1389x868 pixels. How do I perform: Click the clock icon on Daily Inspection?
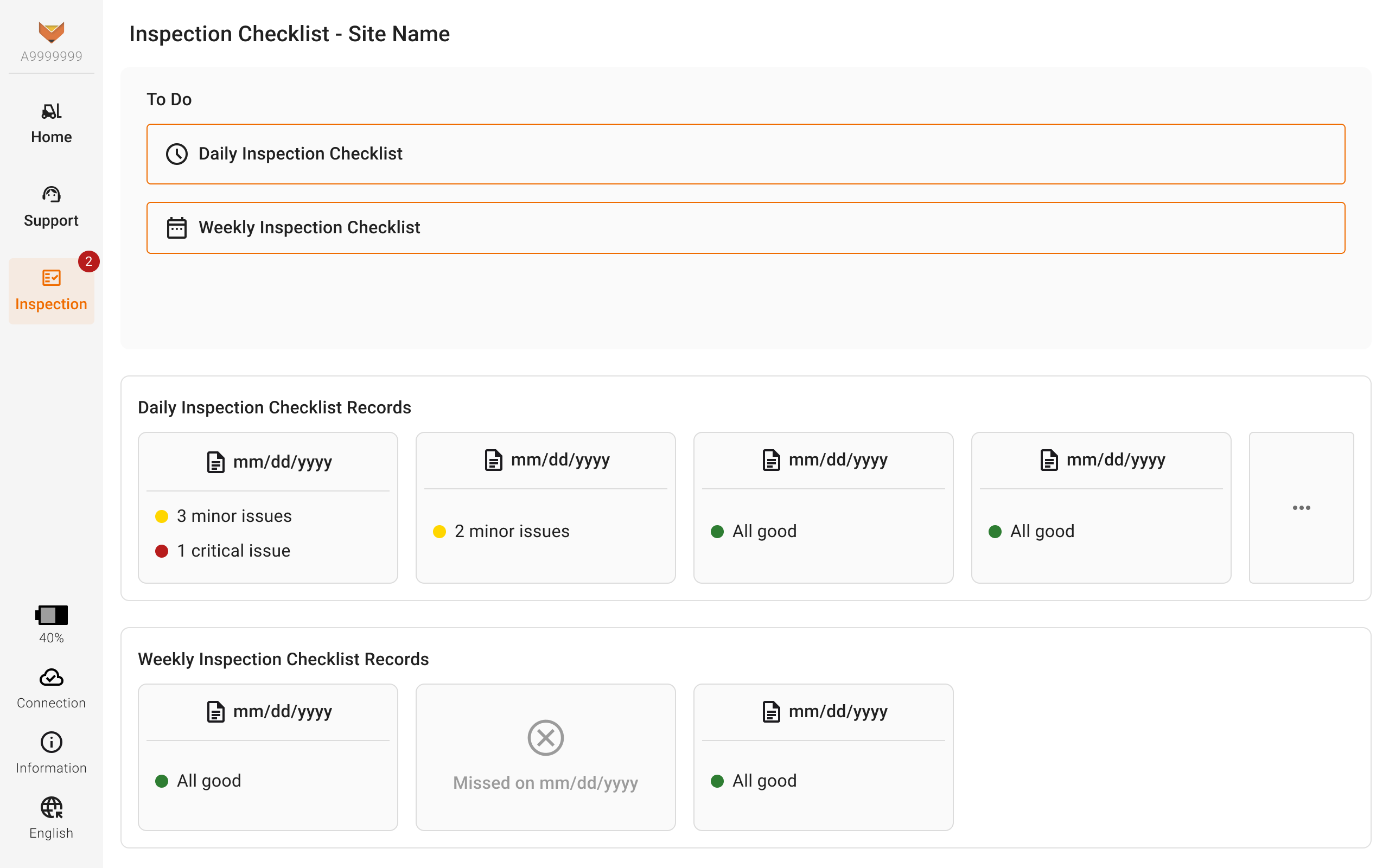tap(177, 154)
